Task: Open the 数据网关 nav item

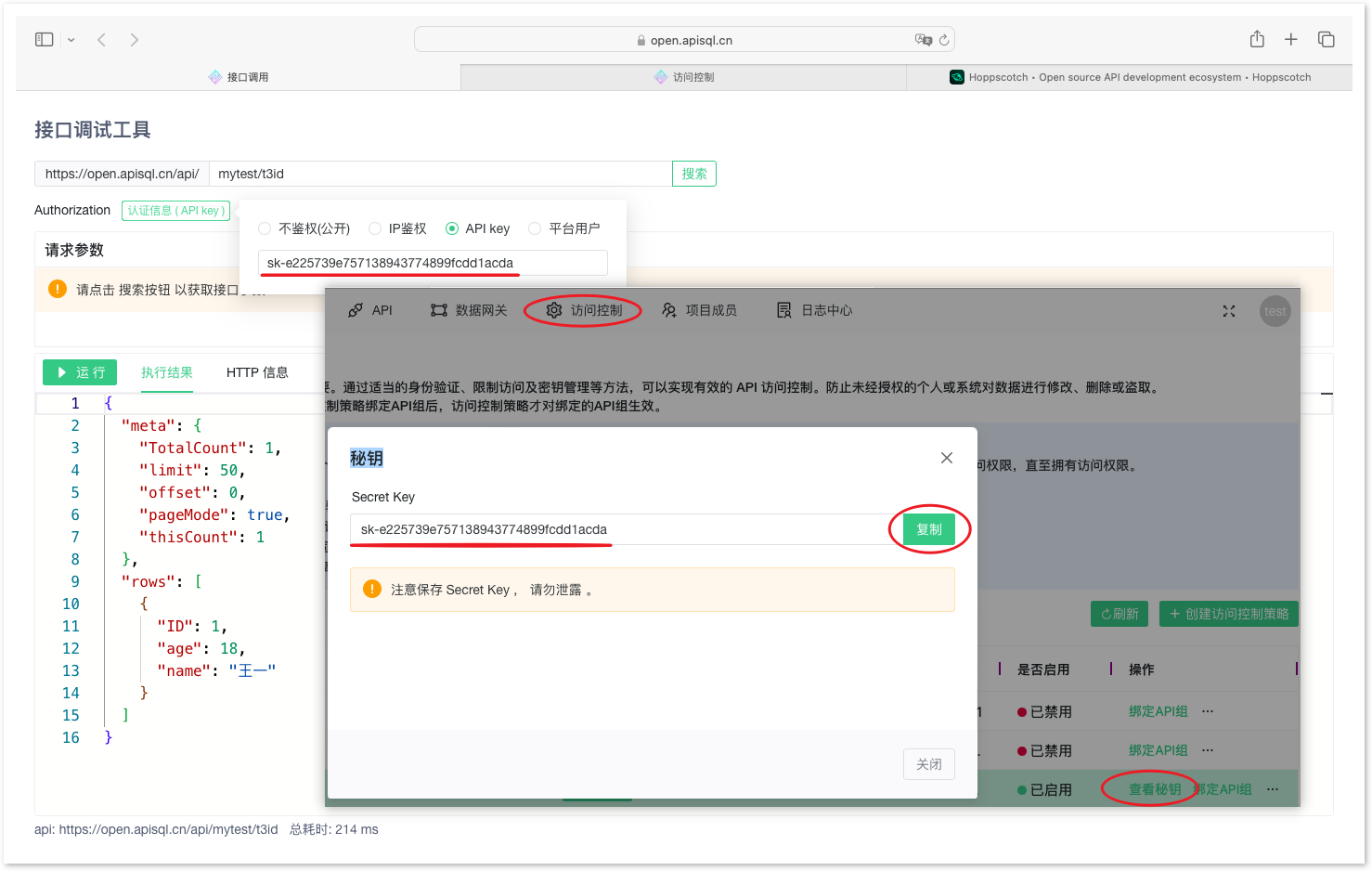Action: (469, 310)
